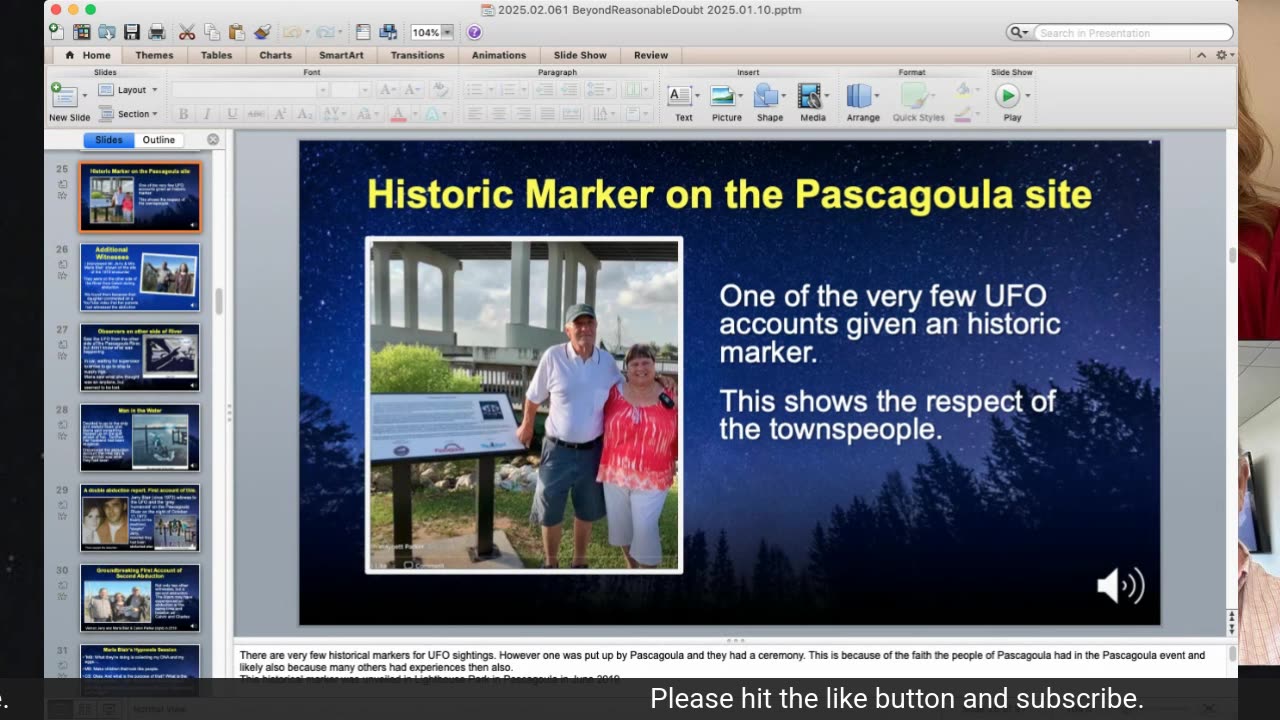Screen dimensions: 1280x720
Task: Switch sidebar to Outline view
Action: tap(158, 140)
